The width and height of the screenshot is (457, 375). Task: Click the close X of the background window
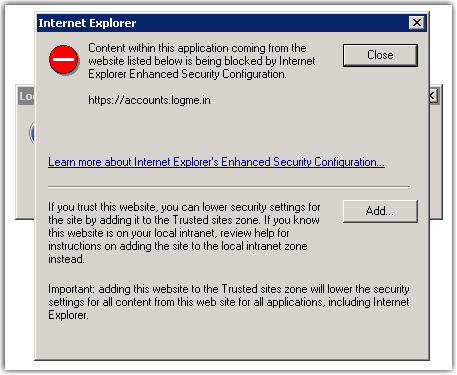433,96
